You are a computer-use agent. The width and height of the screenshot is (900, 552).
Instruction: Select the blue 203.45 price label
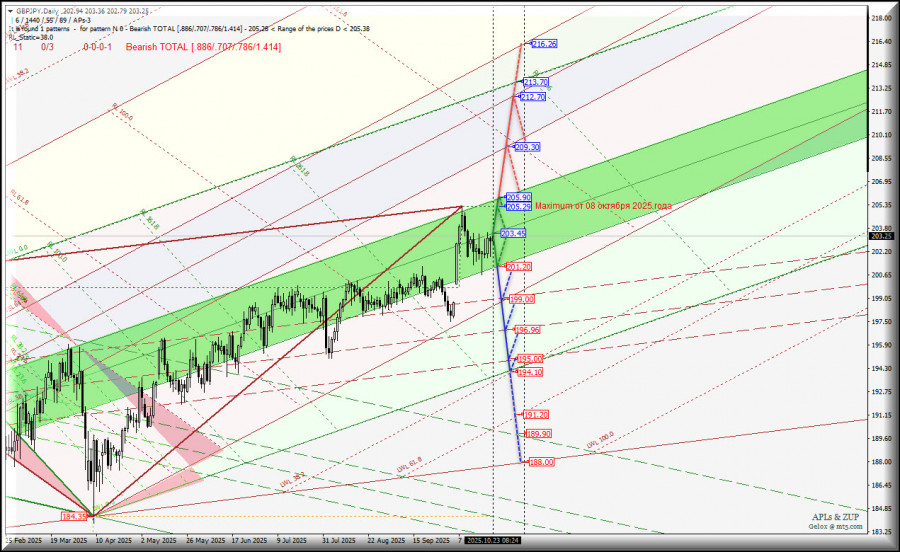click(x=513, y=234)
